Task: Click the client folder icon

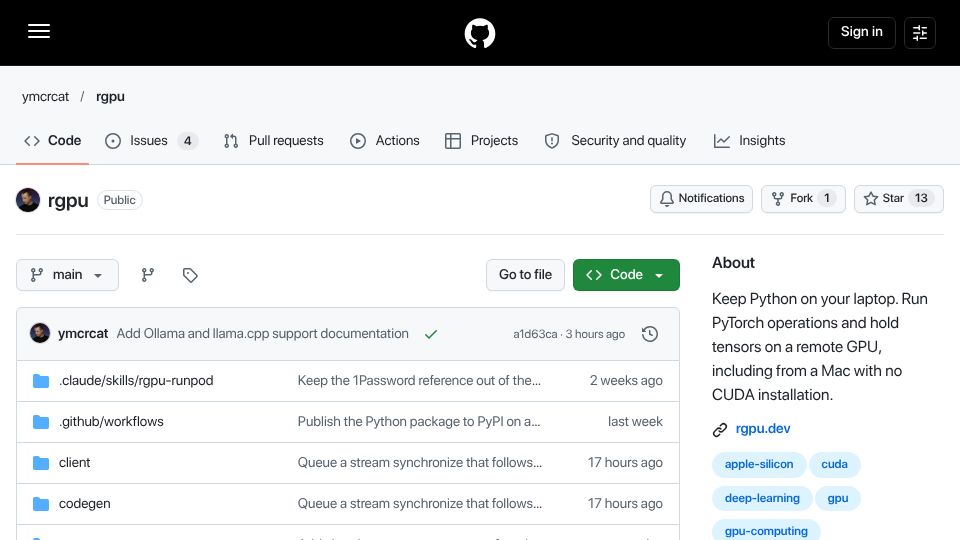Action: pos(41,463)
